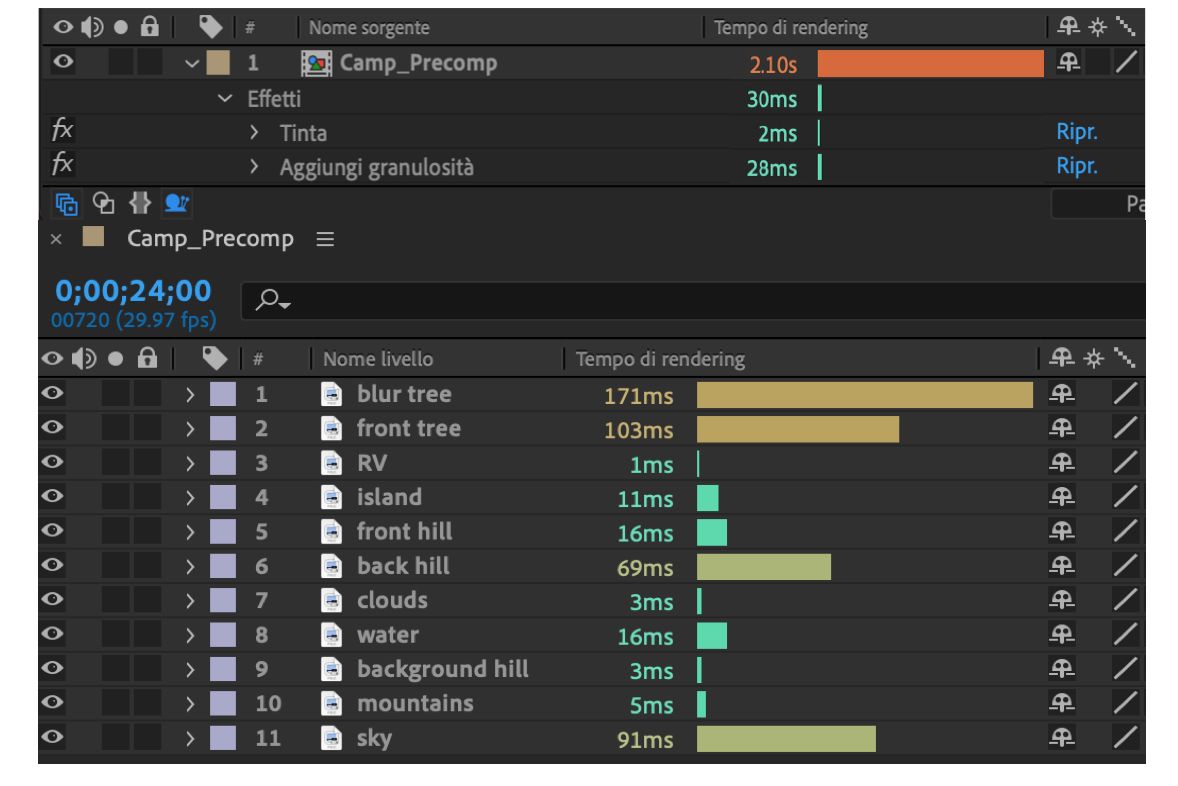The image size is (1178, 786).
Task: Open the Camp_Precomp panel menu
Action: click(x=327, y=240)
